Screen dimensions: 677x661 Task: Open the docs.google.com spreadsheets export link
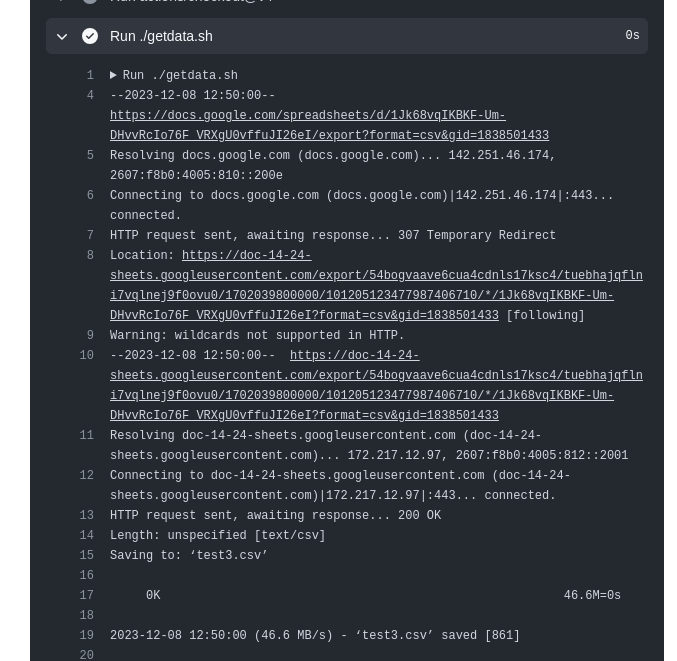pos(329,125)
